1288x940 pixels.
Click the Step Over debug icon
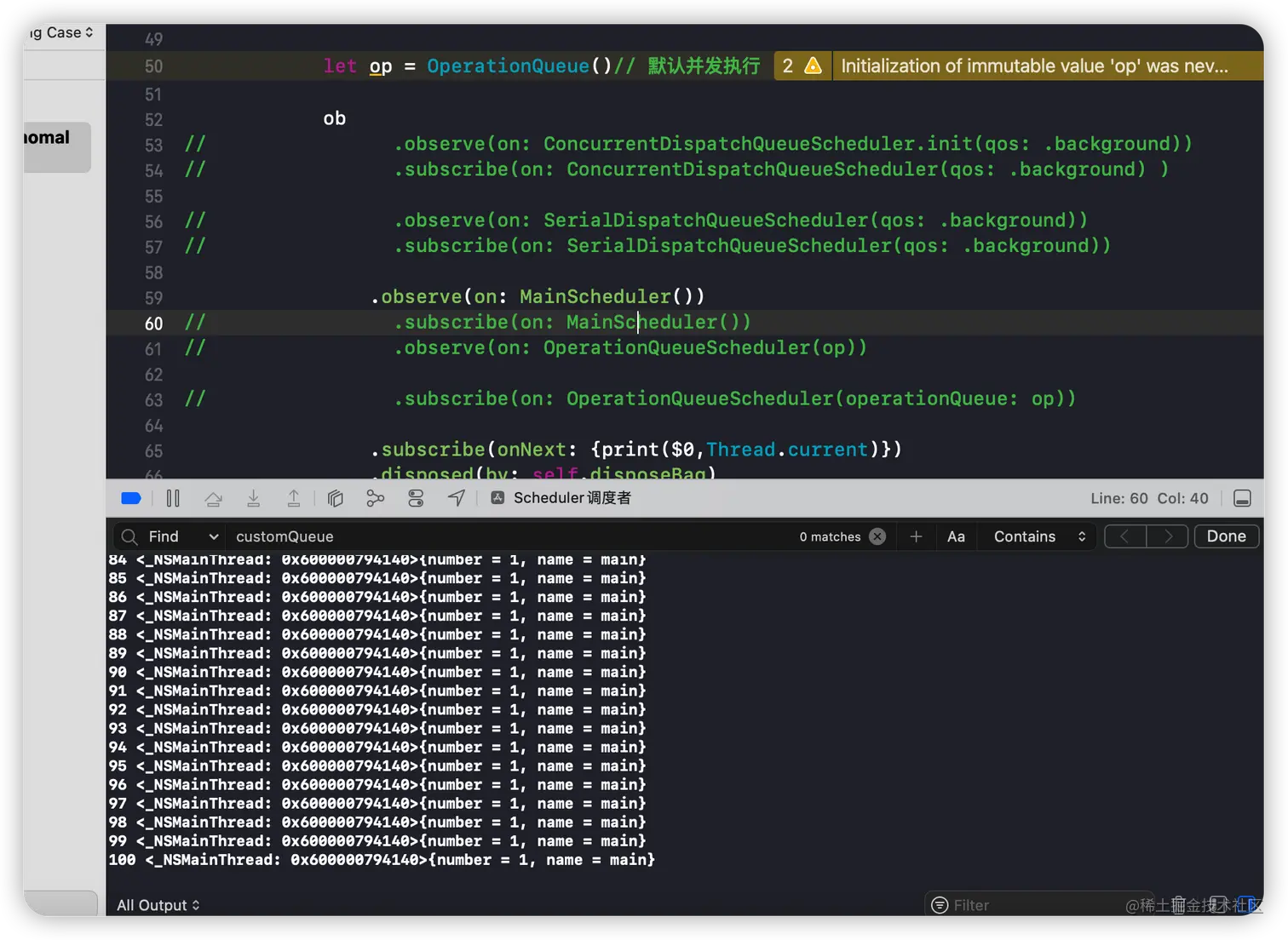click(x=213, y=498)
